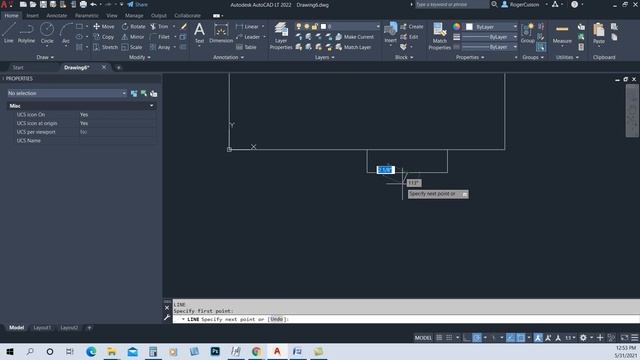Screen dimensions: 640x360
Task: Expand the Draw panel
Action: click(x=45, y=57)
